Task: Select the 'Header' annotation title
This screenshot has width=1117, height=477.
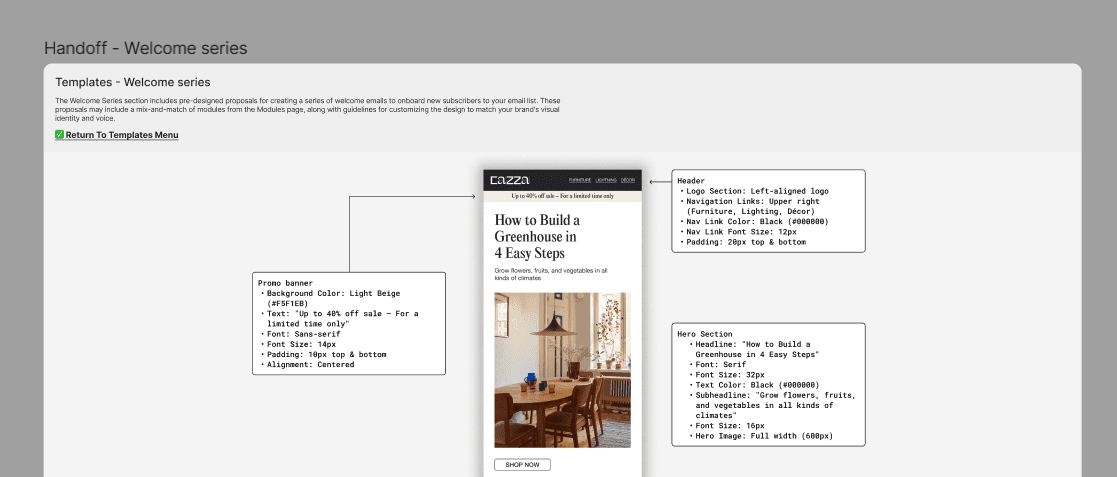Action: [x=691, y=181]
